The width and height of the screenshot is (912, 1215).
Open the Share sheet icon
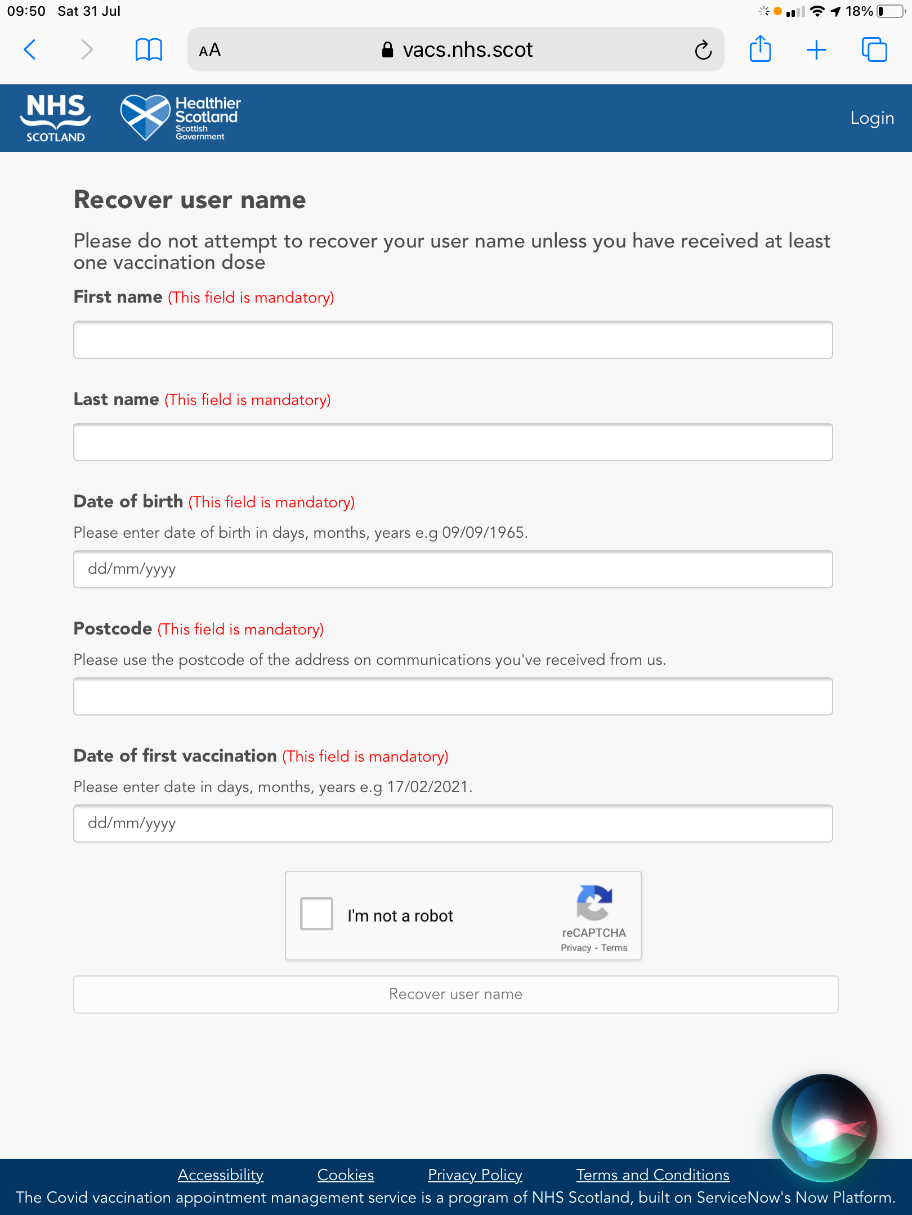760,49
